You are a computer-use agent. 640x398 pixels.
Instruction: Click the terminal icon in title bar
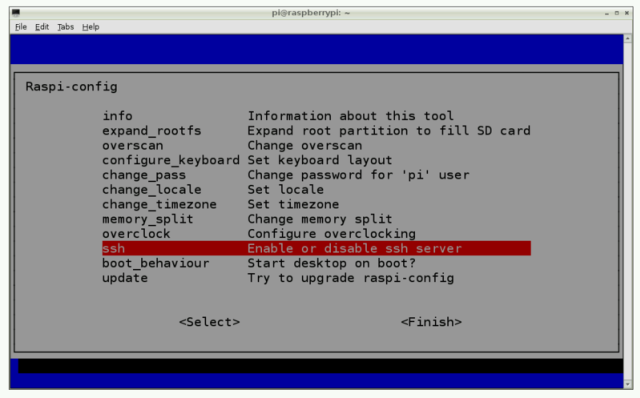click(16, 13)
